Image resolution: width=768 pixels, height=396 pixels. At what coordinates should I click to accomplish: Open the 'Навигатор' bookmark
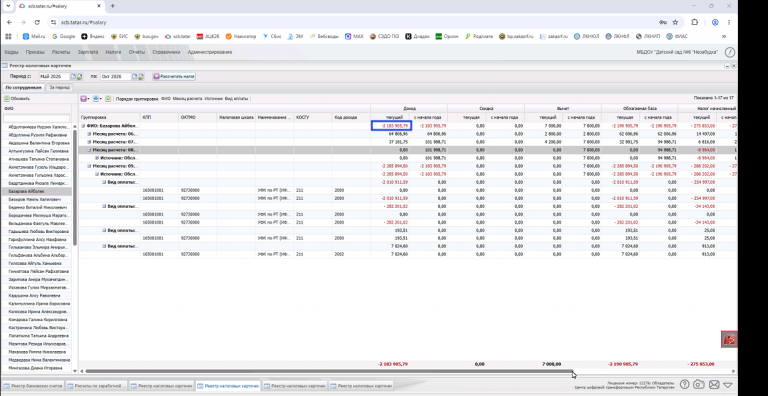[241, 36]
